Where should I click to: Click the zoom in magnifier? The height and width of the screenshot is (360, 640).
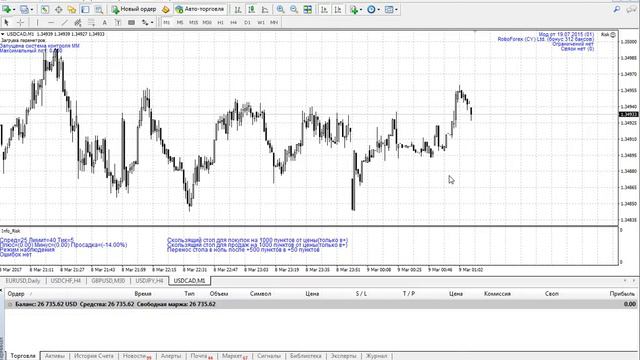pyautogui.click(x=280, y=9)
